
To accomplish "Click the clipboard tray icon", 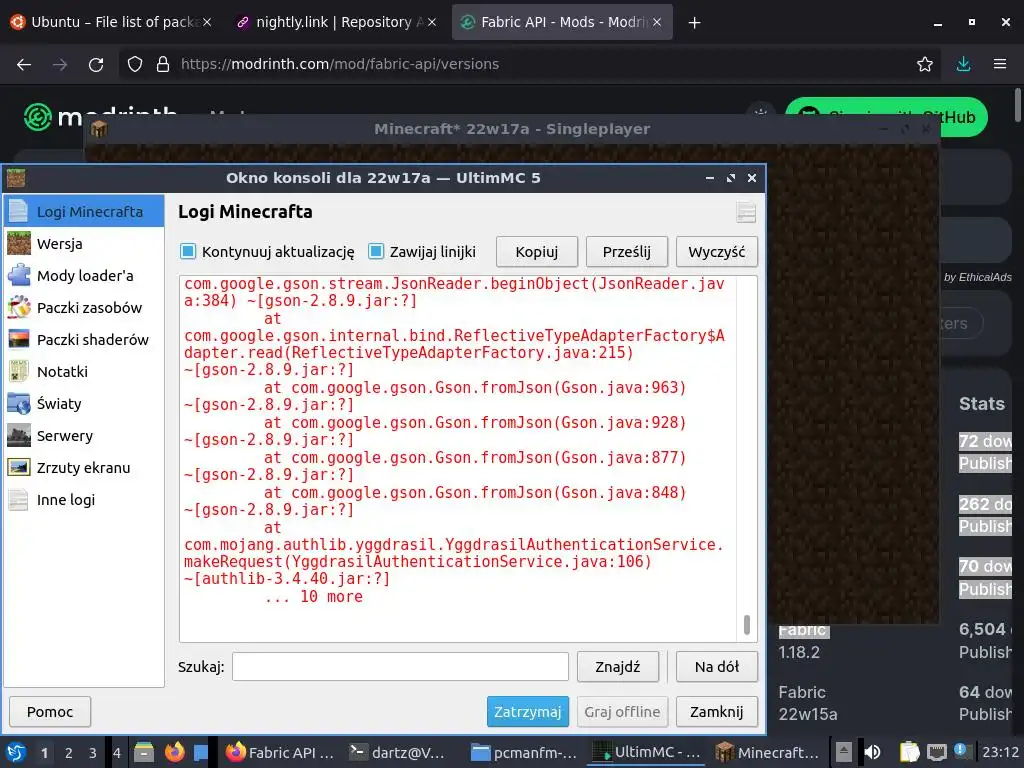I will click(x=909, y=752).
